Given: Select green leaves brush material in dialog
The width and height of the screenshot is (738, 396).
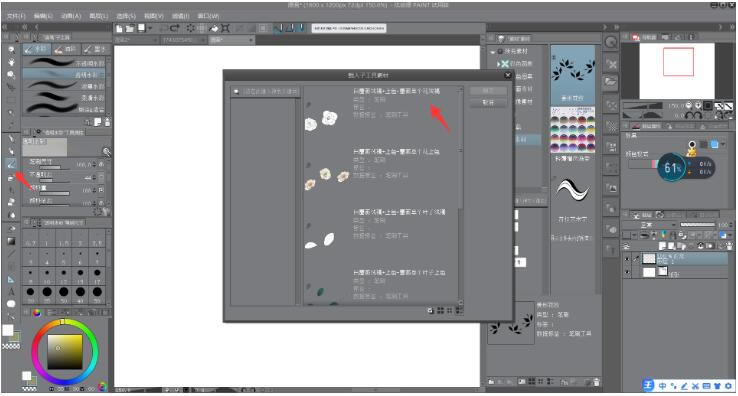Looking at the screenshot, I should click(380, 287).
